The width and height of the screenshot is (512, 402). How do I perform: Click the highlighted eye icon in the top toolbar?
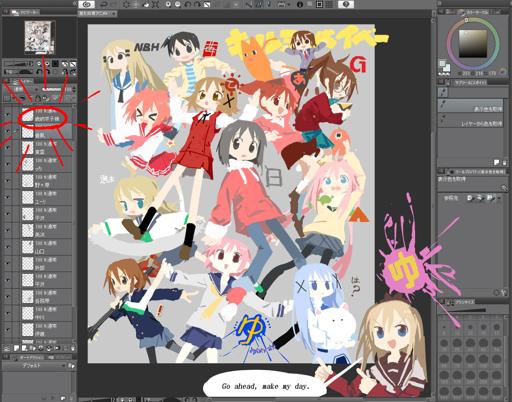[x=86, y=4]
